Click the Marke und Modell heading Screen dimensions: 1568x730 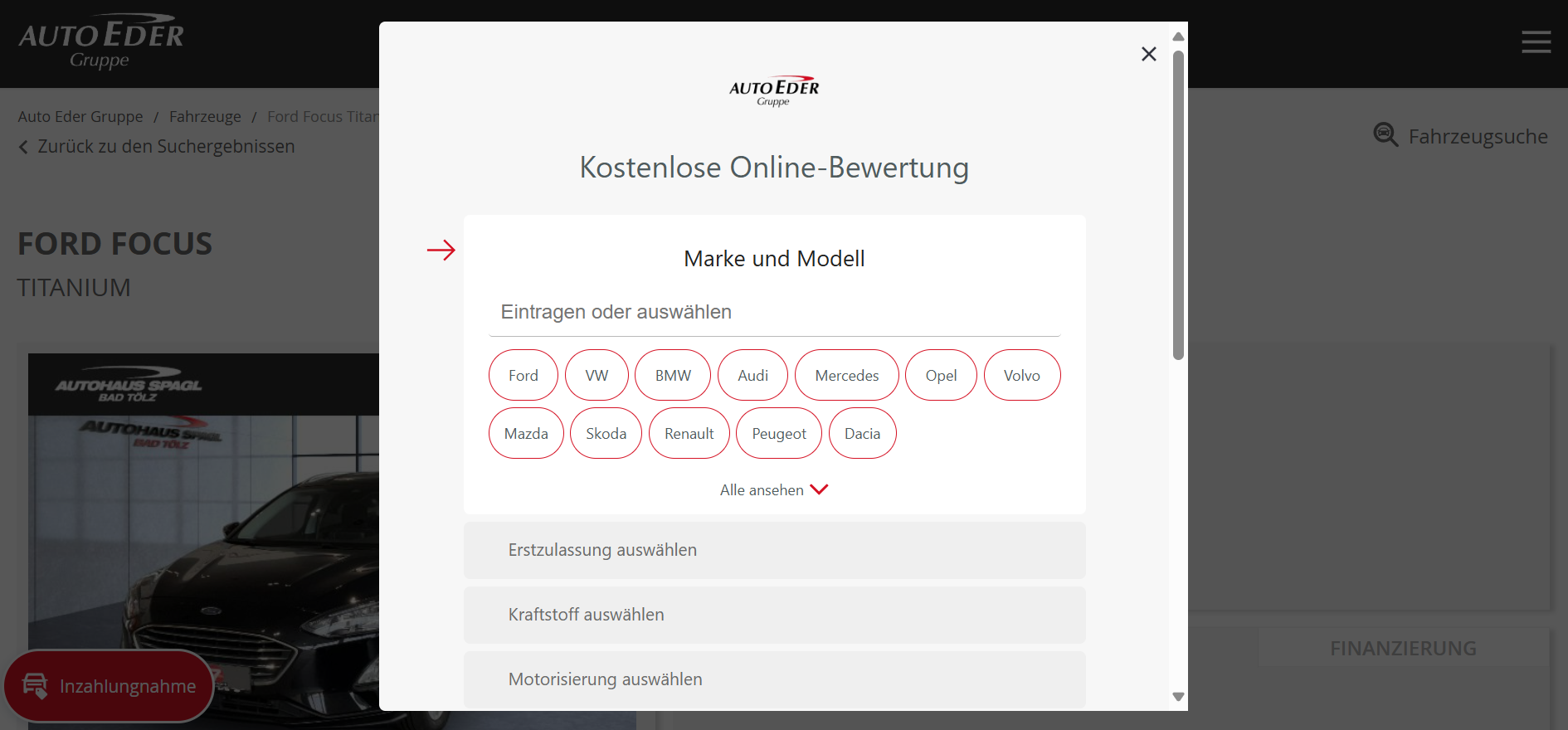click(x=774, y=259)
